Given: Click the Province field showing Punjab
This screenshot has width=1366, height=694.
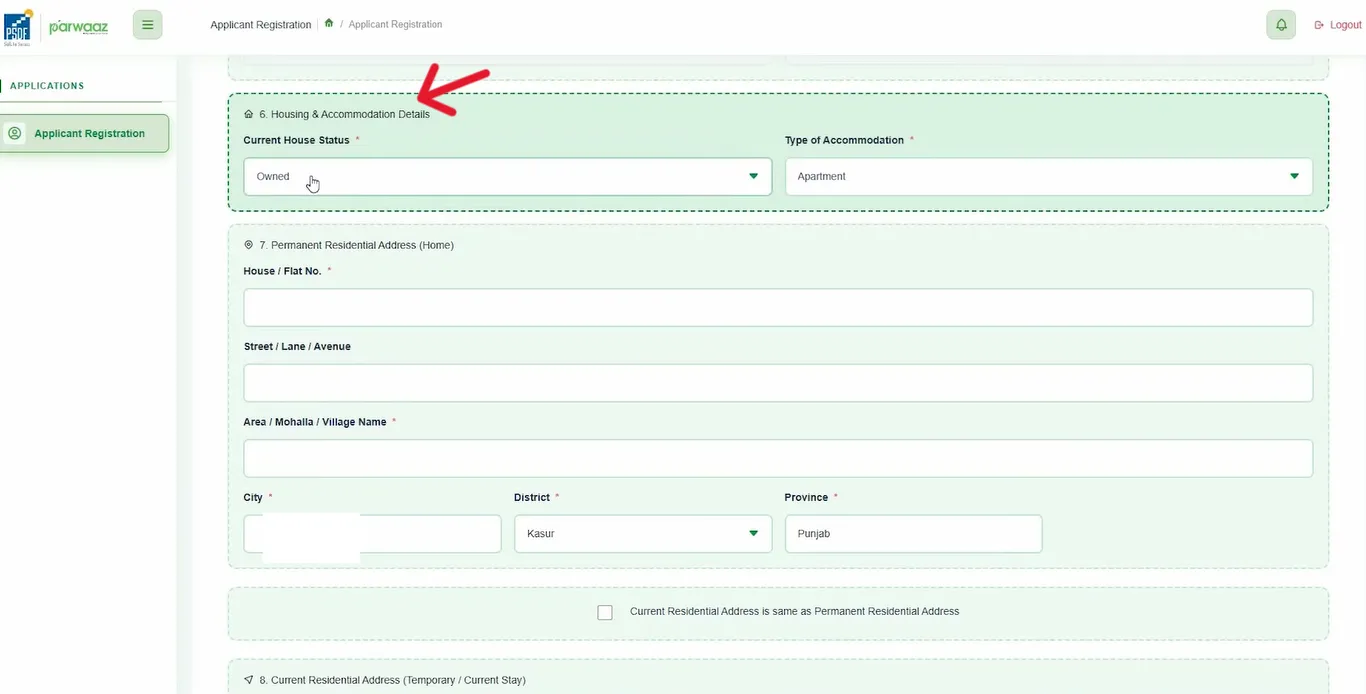Looking at the screenshot, I should pyautogui.click(x=913, y=534).
